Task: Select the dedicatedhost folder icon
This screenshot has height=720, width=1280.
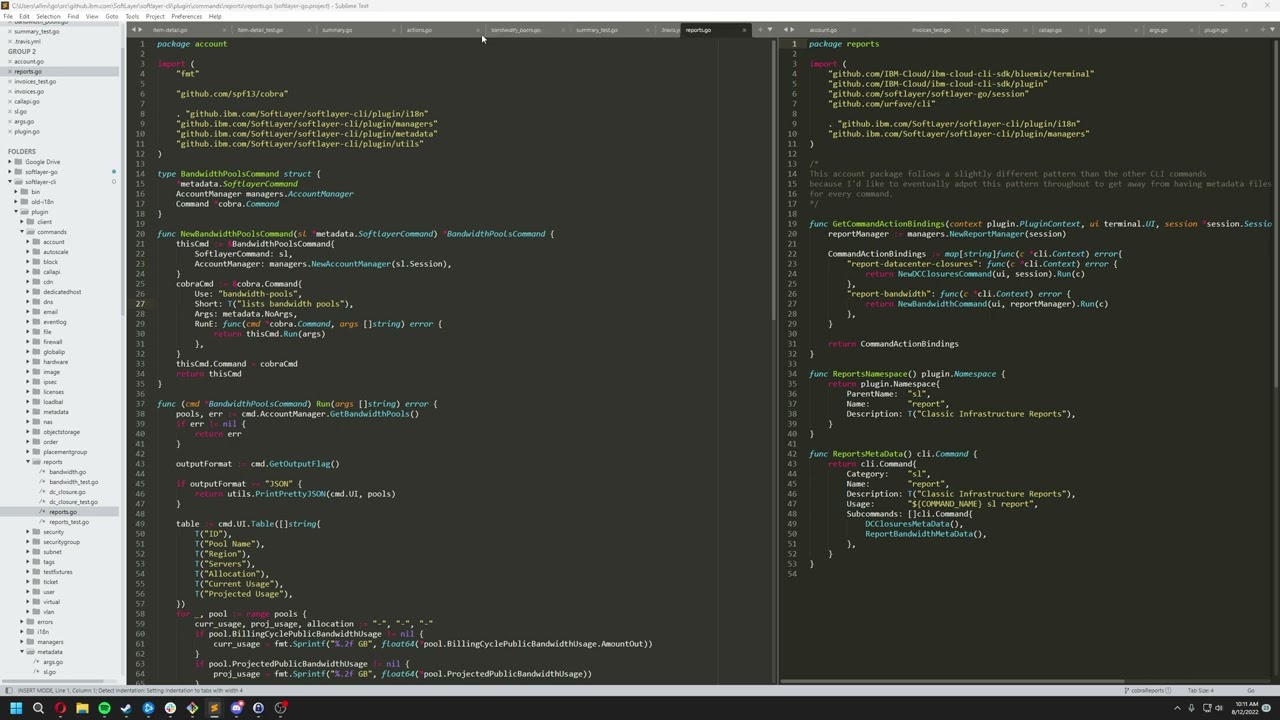Action: coord(37,291)
